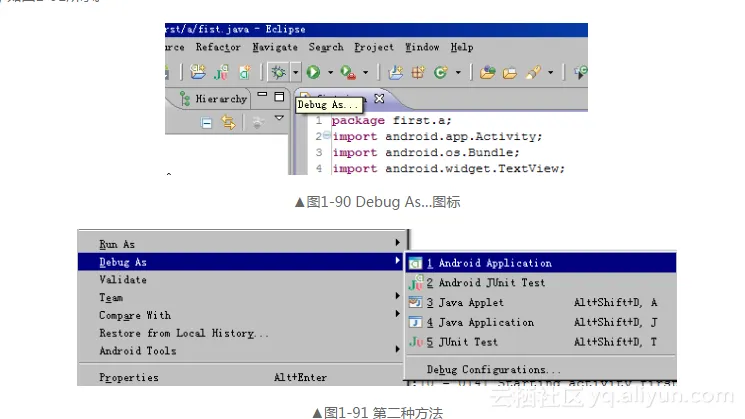Screen dimensions: 745x419
Task: Click the External Tools run icon with red toolbox
Action: pyautogui.click(x=348, y=72)
